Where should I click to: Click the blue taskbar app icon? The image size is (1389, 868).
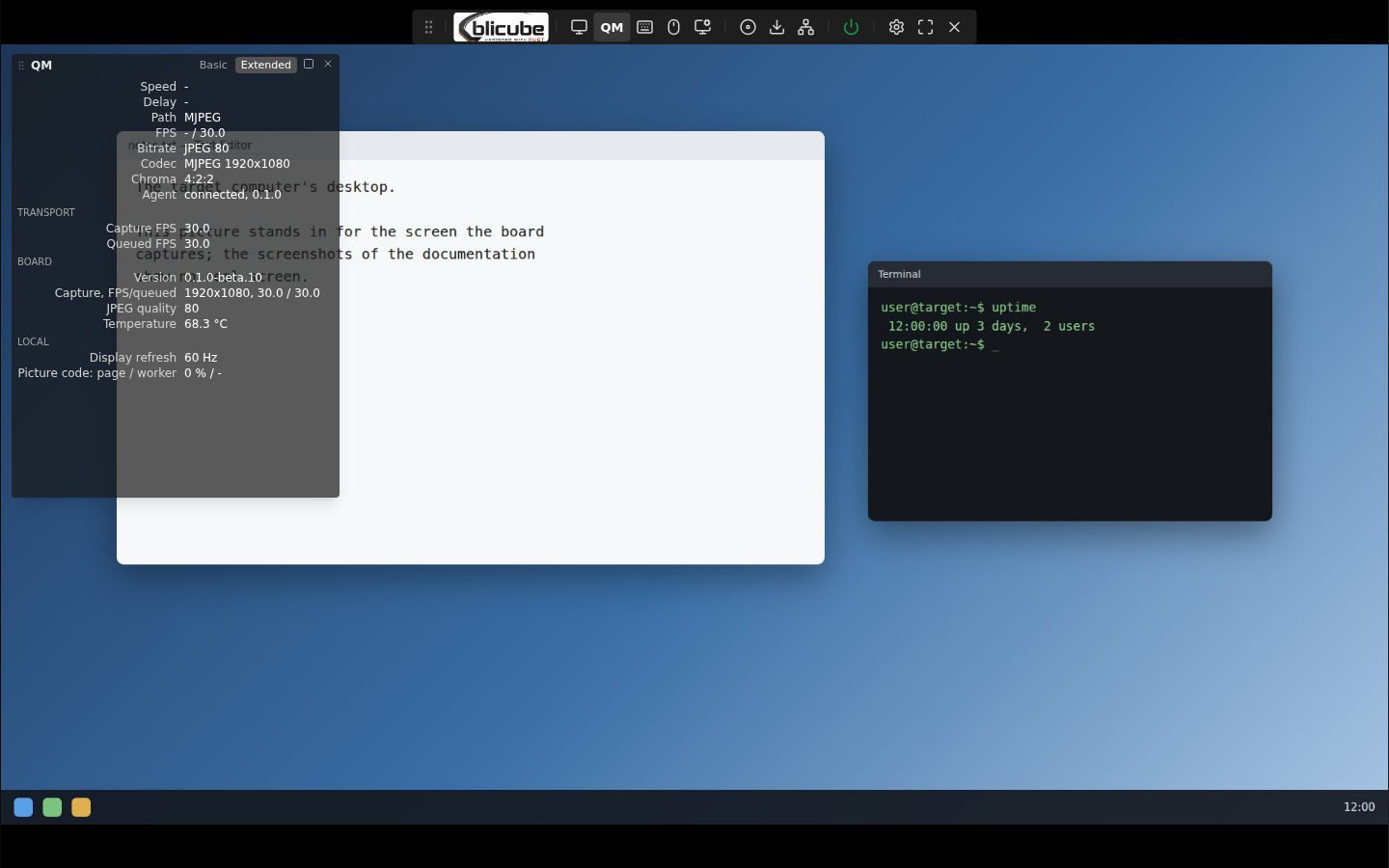click(x=23, y=807)
